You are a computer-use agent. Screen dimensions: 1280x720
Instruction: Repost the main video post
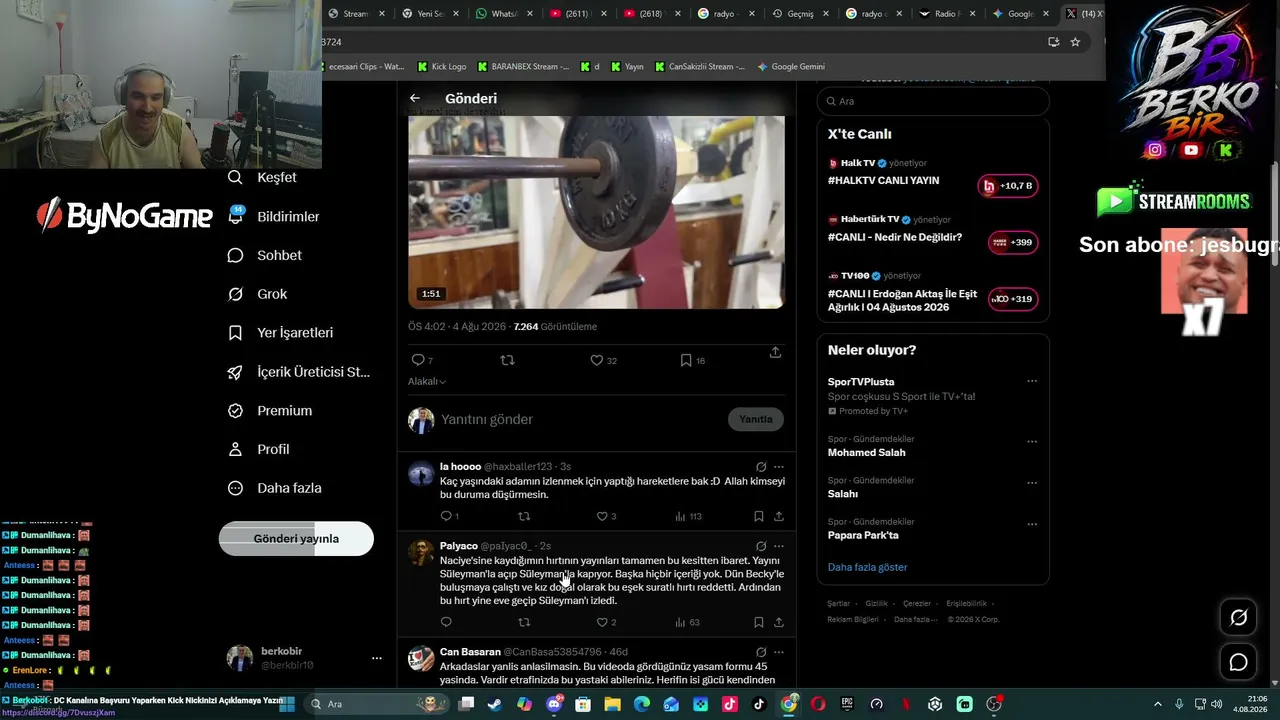pyautogui.click(x=507, y=360)
